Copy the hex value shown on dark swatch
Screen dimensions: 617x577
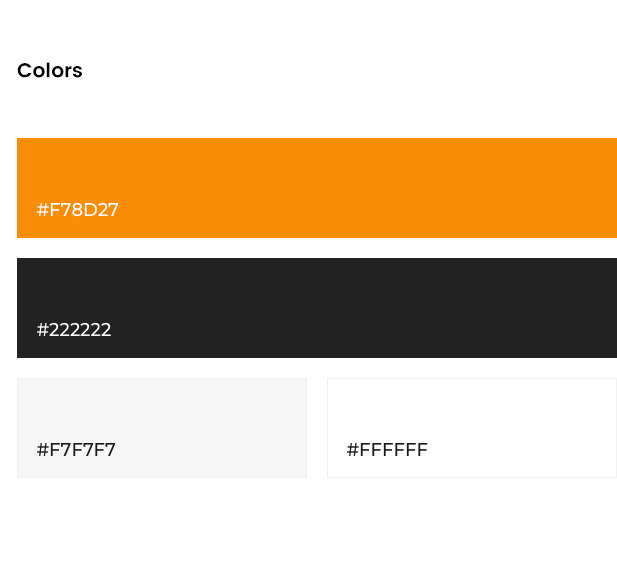pos(74,330)
